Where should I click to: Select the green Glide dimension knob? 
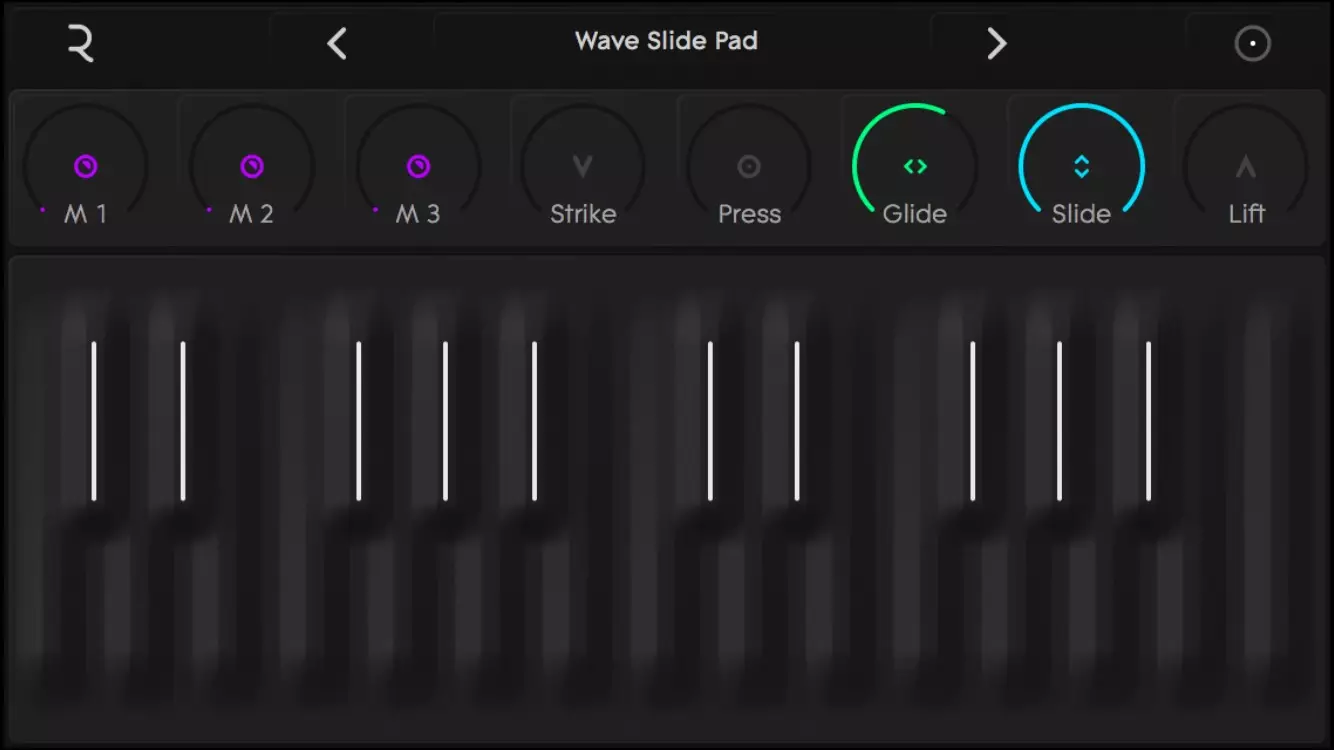pyautogui.click(x=915, y=167)
